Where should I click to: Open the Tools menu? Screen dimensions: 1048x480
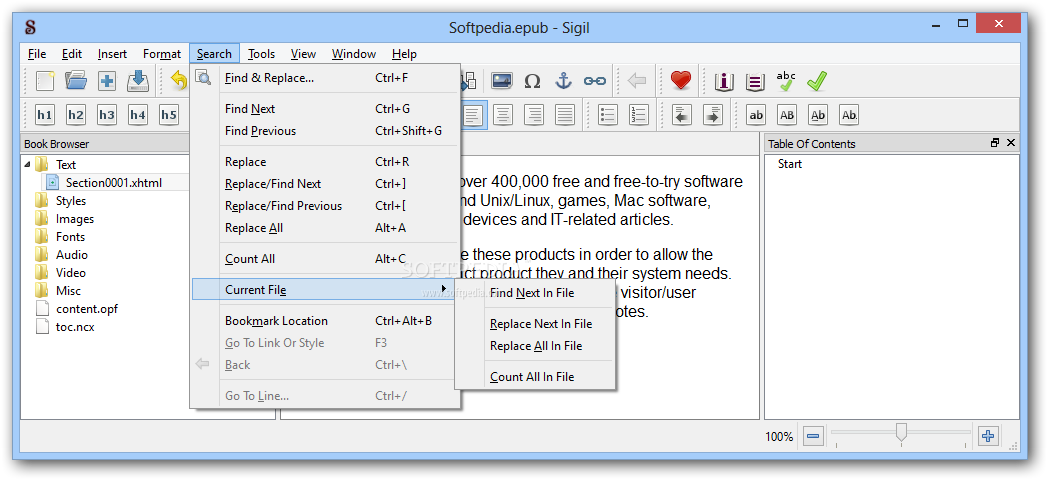261,54
